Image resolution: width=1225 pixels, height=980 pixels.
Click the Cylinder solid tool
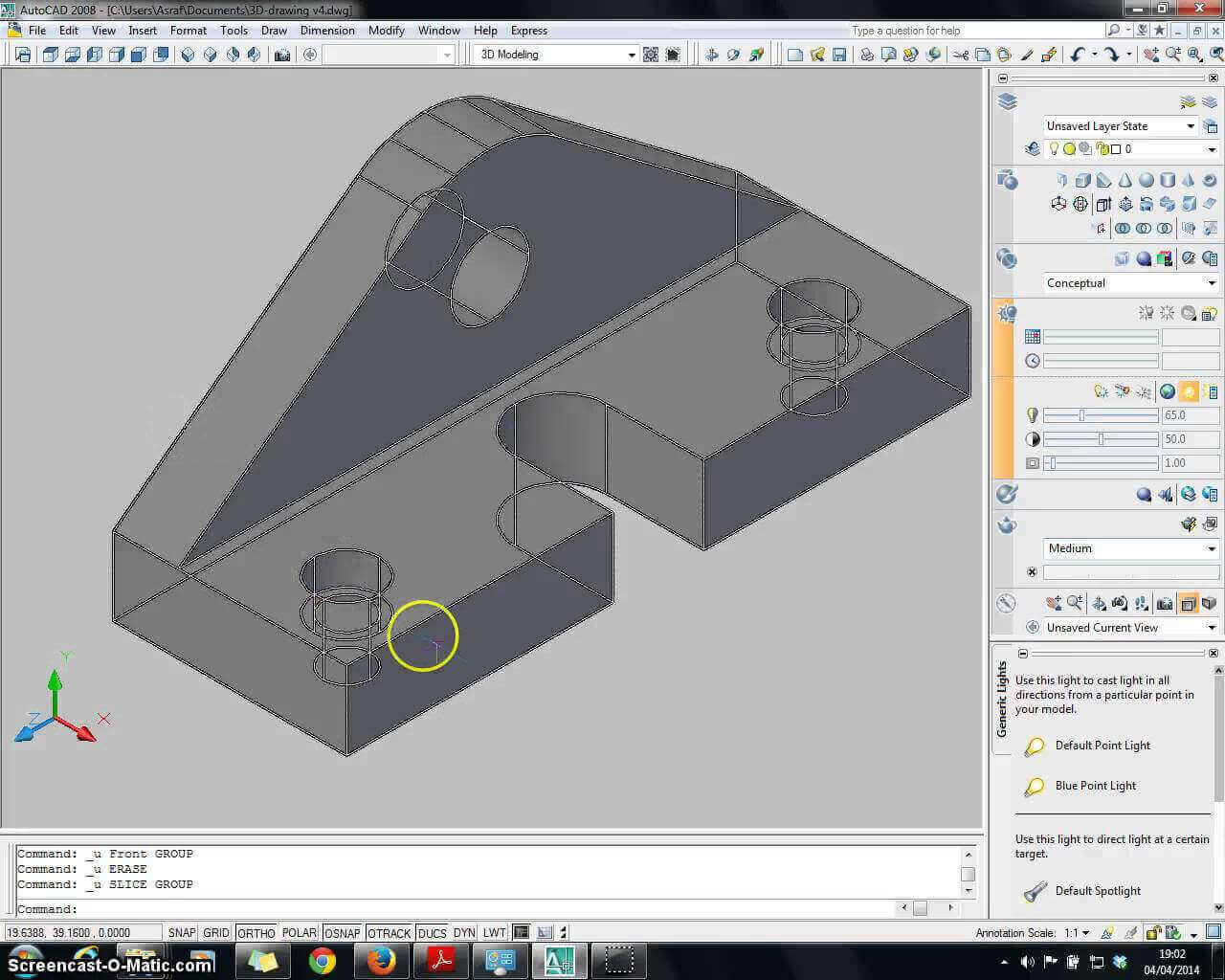pyautogui.click(x=1167, y=181)
